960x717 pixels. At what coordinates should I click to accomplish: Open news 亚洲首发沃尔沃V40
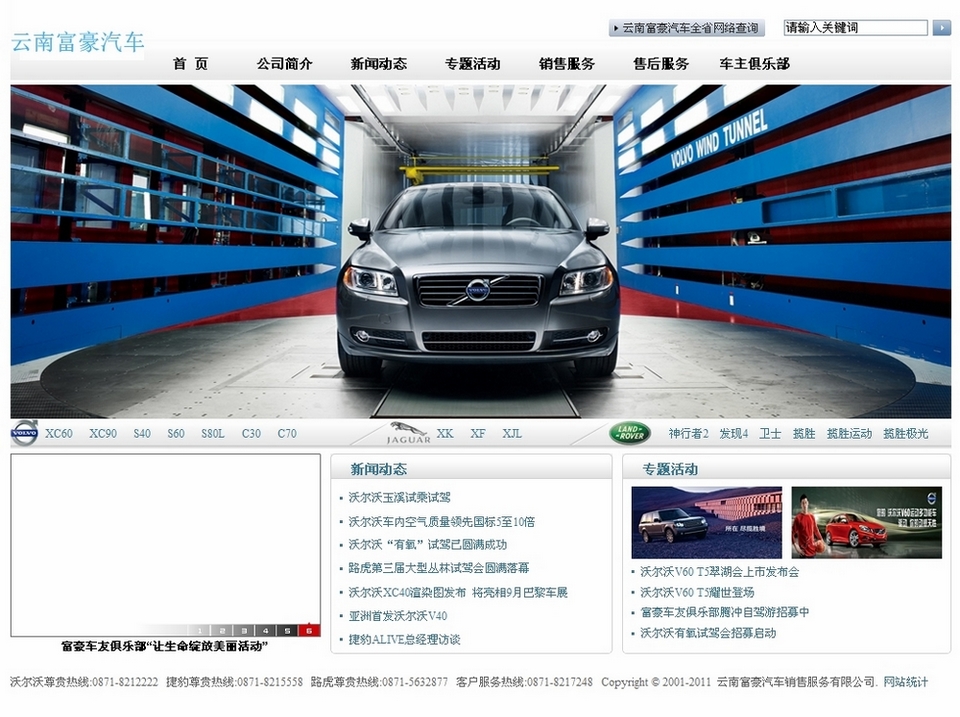398,615
